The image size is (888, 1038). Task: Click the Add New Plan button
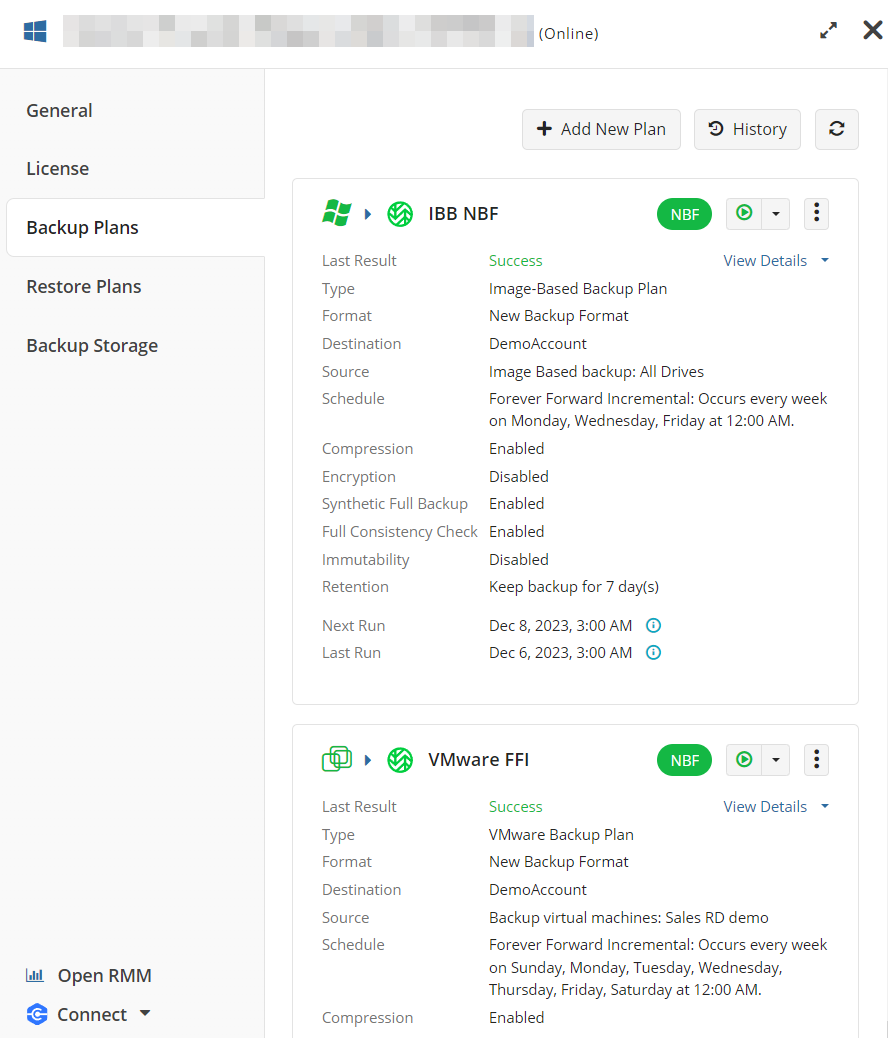(601, 129)
